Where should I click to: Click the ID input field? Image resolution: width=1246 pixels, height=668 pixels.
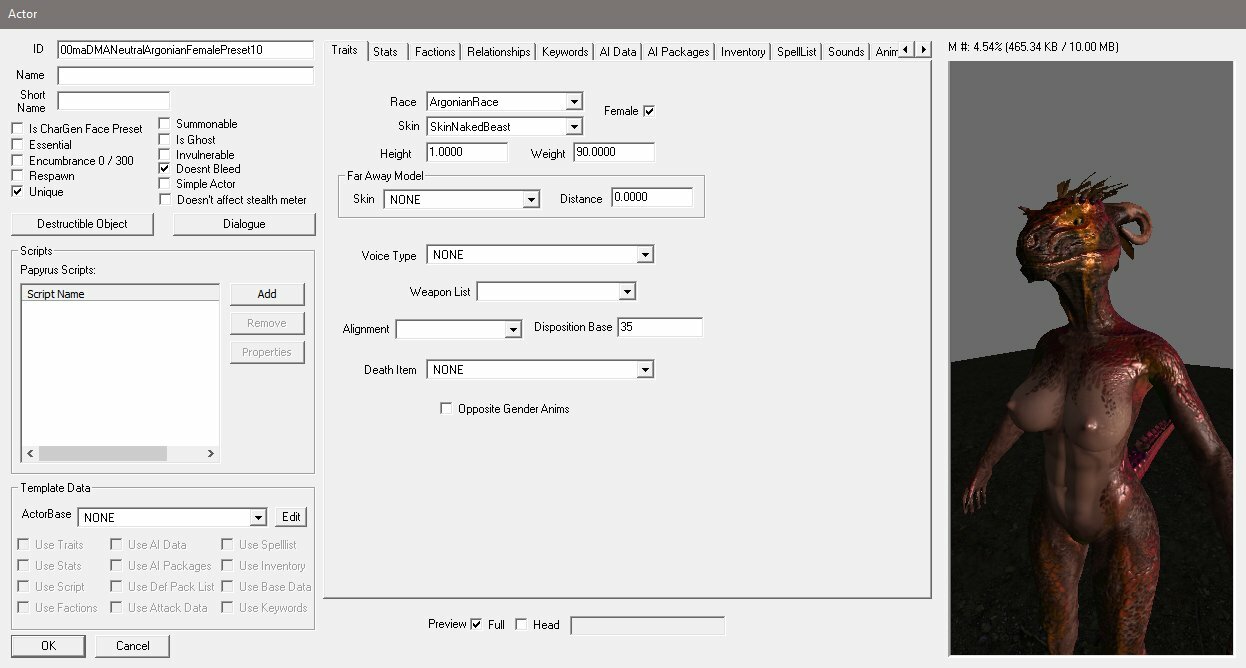(186, 50)
